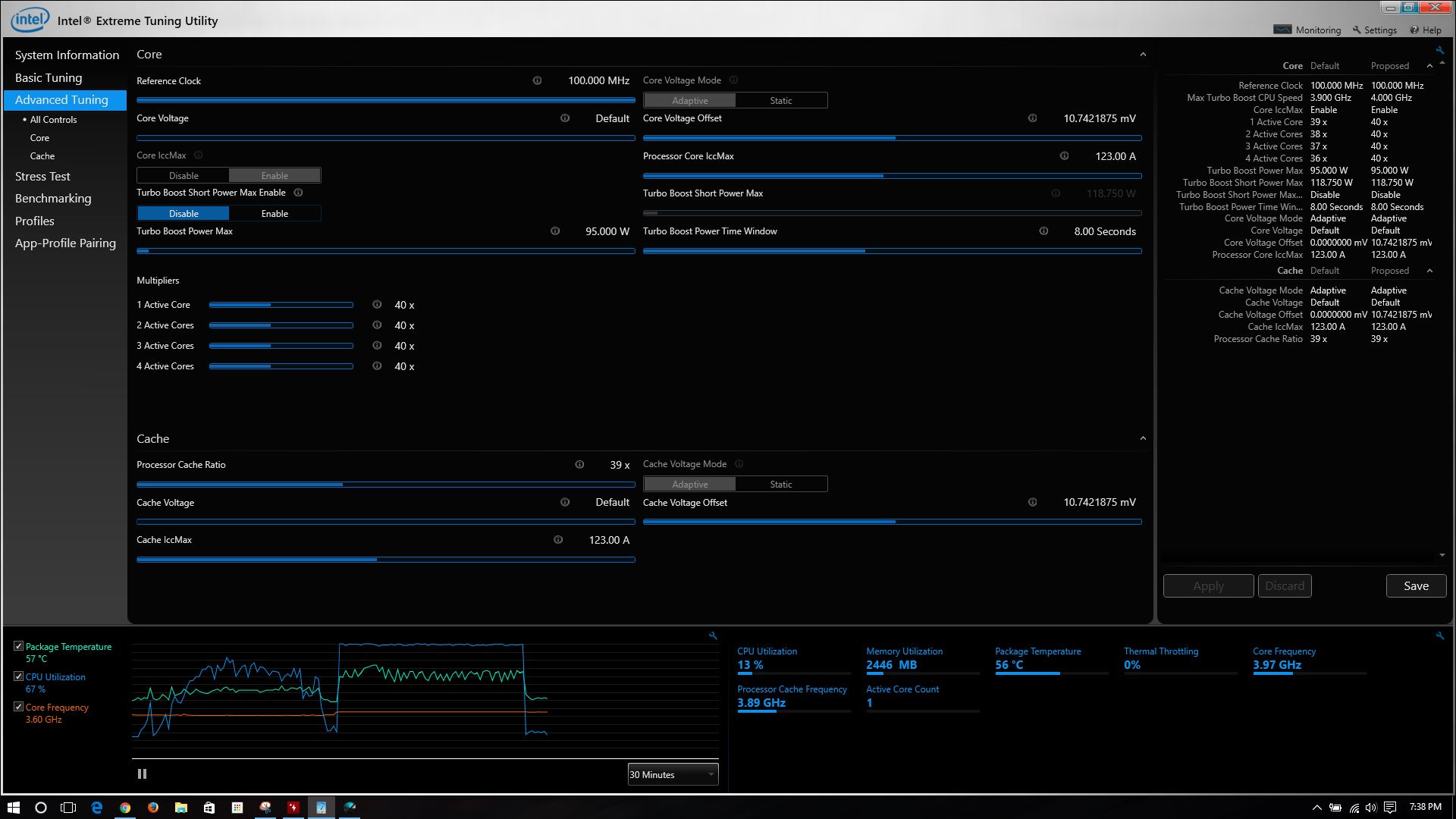Pause the monitoring graph
This screenshot has height=819, width=1456.
coord(142,774)
